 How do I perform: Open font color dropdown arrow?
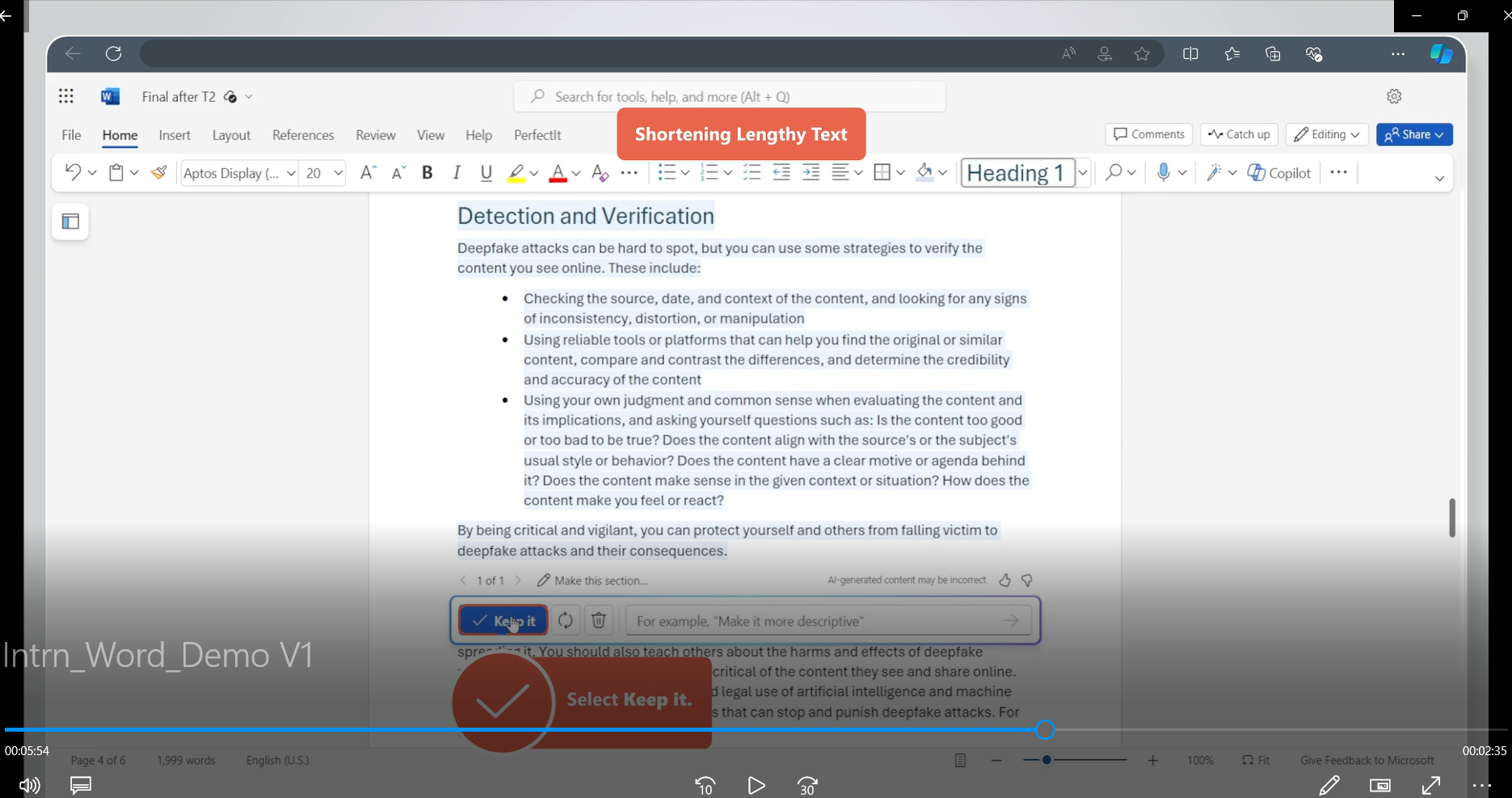point(576,173)
